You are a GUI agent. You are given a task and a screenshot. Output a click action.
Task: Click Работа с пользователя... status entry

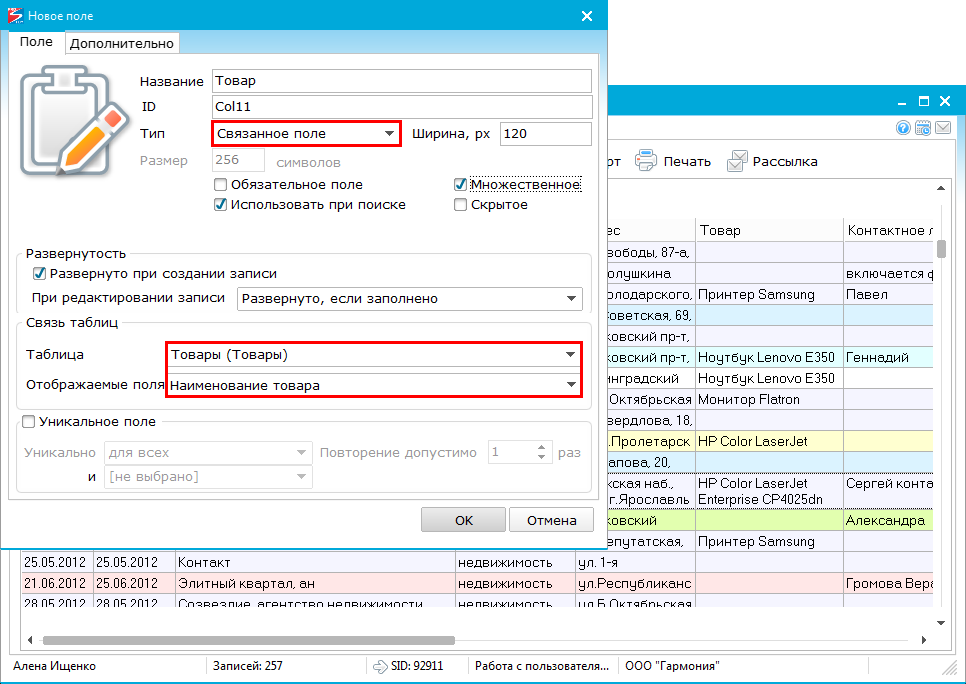(x=542, y=666)
